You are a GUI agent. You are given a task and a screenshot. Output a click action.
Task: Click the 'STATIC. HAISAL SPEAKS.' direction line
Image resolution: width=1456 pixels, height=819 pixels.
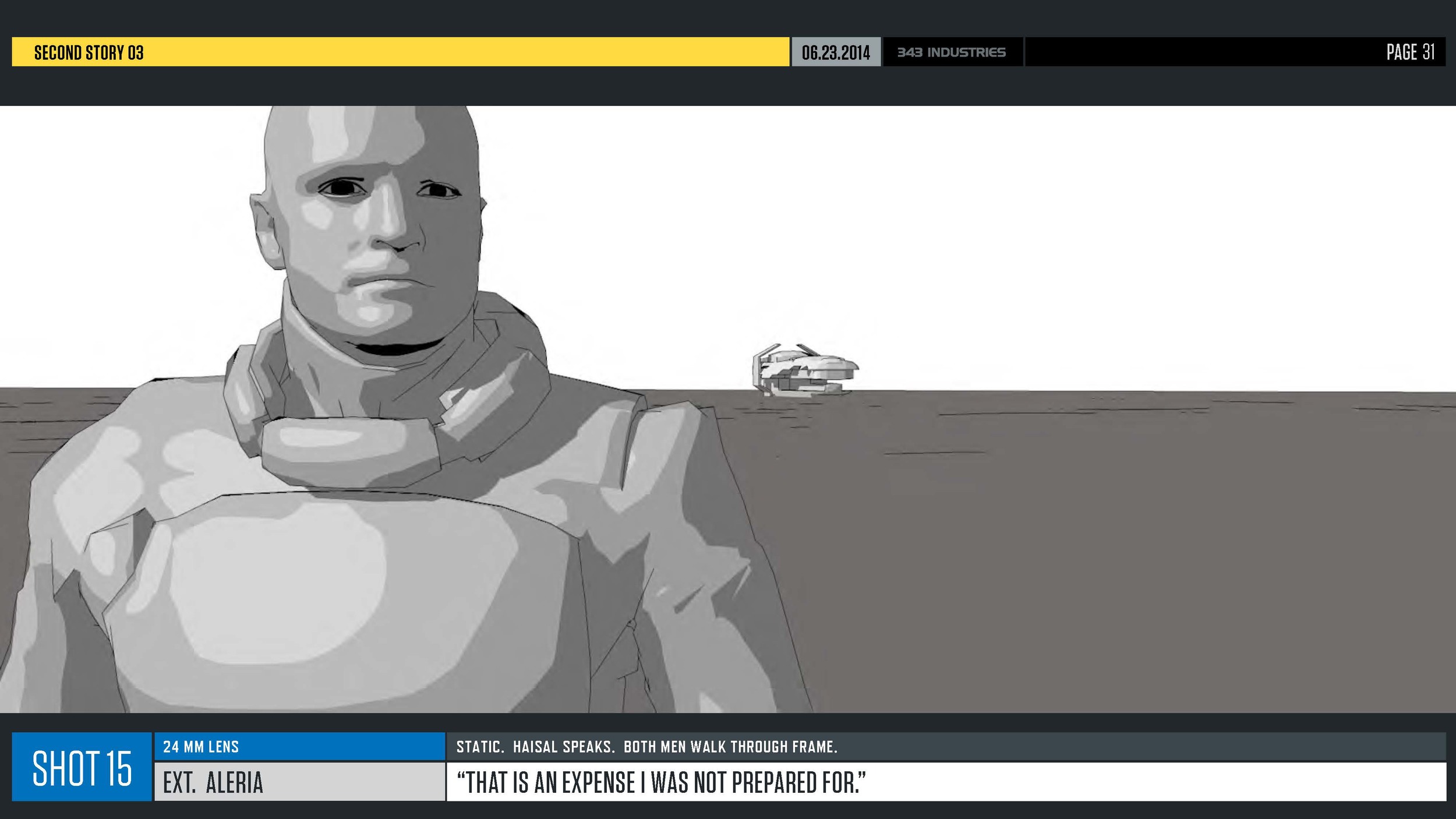click(x=646, y=747)
